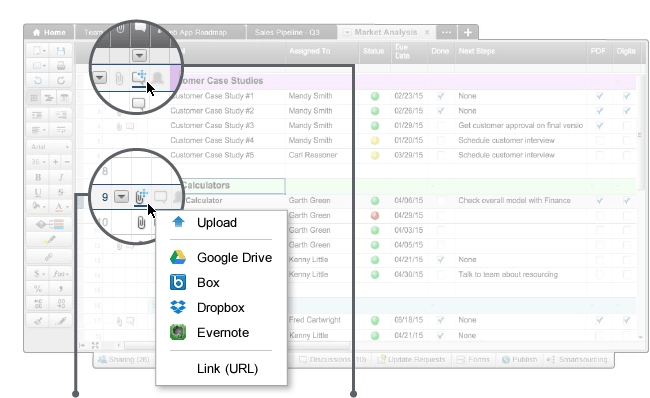The image size is (650, 398).
Task: Choose Dropbox from the attachment menu
Action: [x=221, y=308]
